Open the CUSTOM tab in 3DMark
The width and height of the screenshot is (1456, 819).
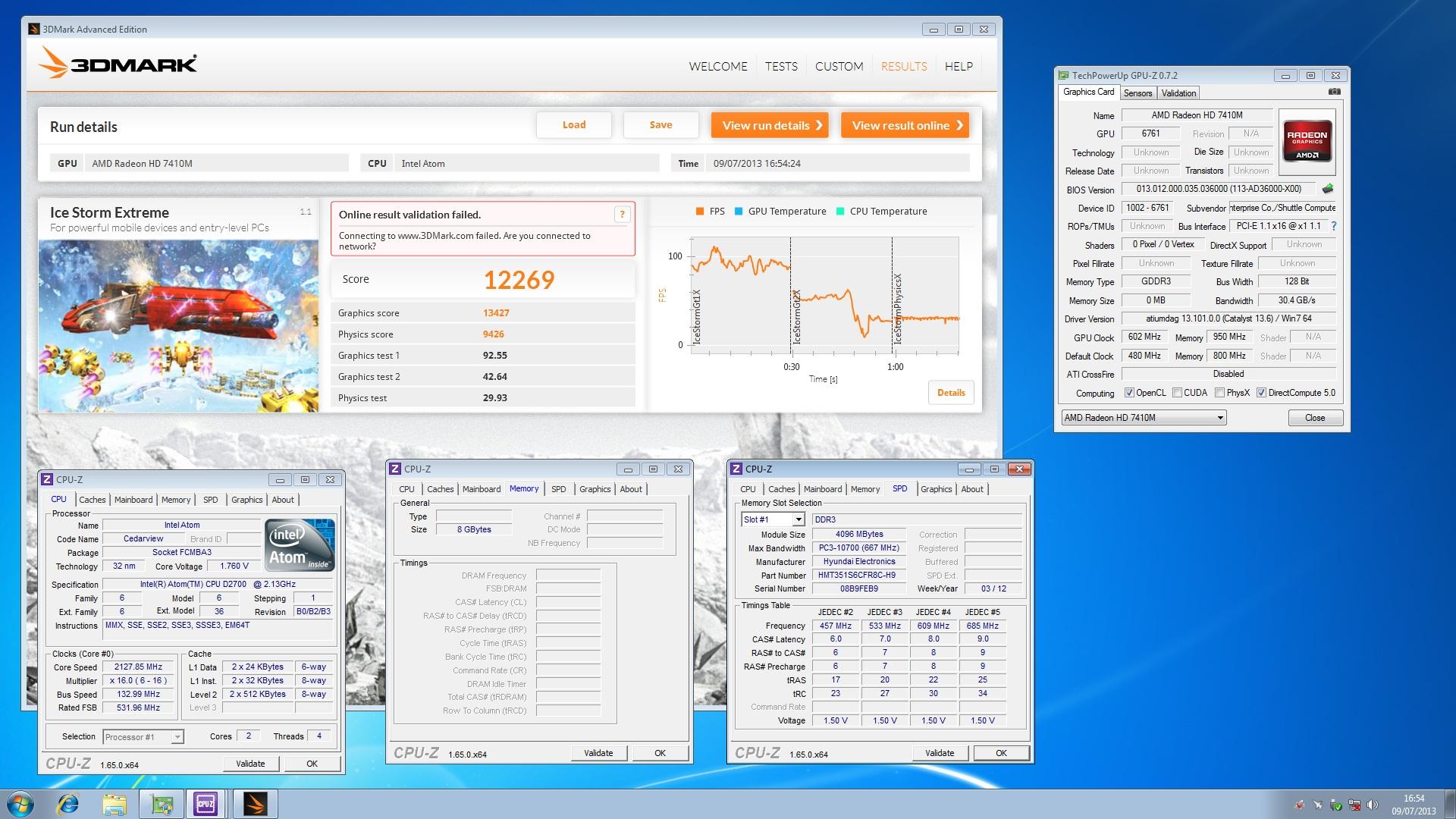pyautogui.click(x=839, y=67)
